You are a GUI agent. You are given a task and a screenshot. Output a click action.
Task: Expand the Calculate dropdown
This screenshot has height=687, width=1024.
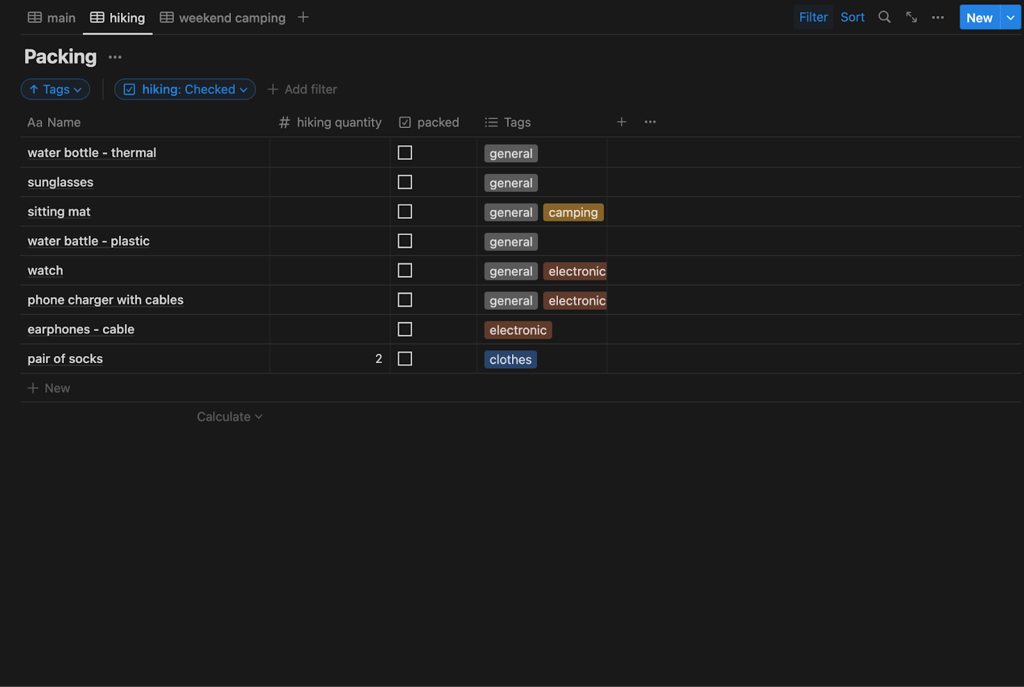[229, 417]
